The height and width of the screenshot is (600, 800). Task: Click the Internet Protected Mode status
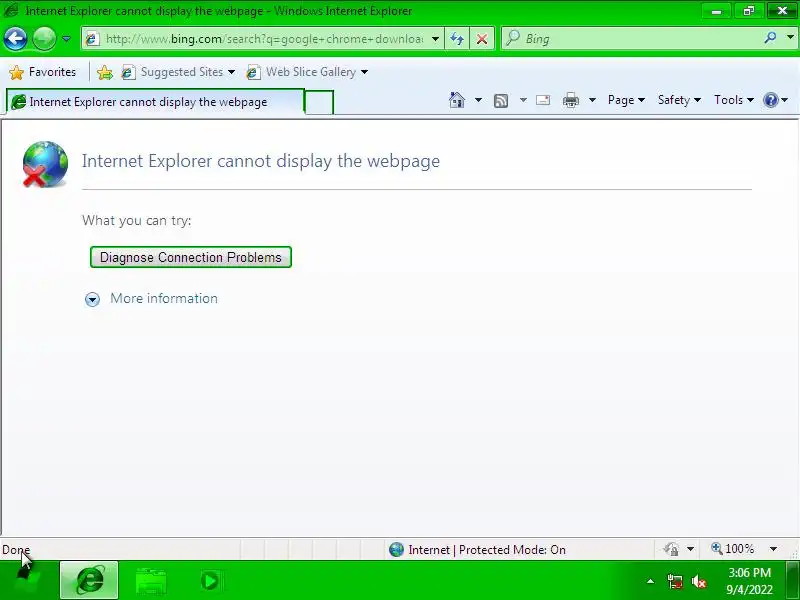(x=477, y=549)
